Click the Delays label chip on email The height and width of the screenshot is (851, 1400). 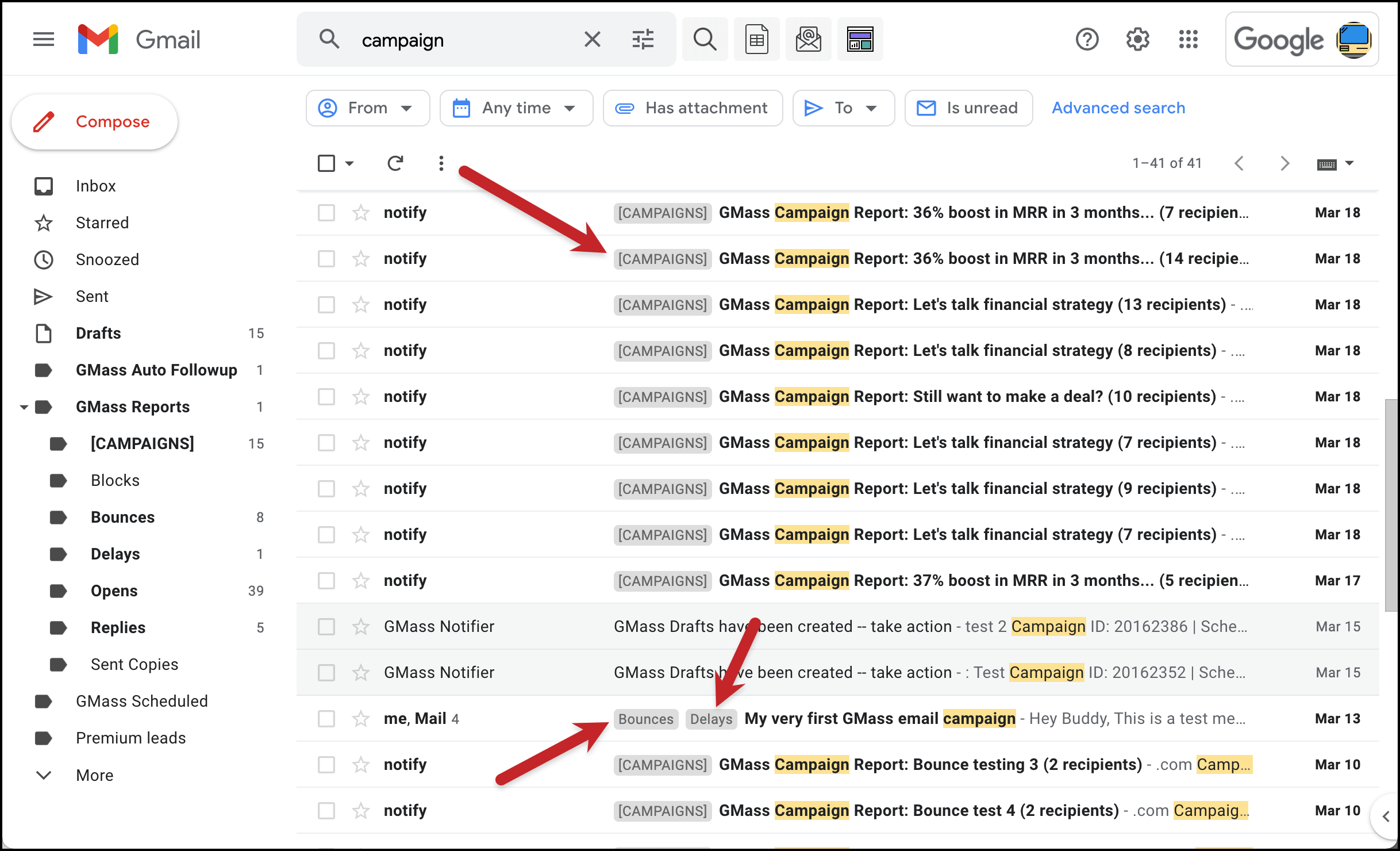tap(711, 719)
